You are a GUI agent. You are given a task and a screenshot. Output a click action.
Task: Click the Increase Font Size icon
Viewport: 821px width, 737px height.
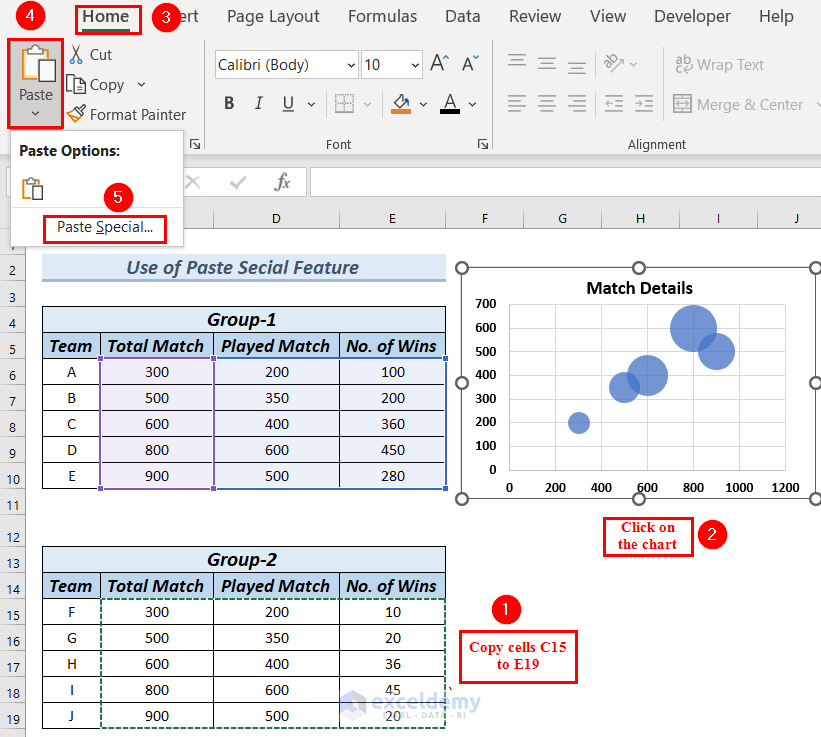click(x=438, y=62)
